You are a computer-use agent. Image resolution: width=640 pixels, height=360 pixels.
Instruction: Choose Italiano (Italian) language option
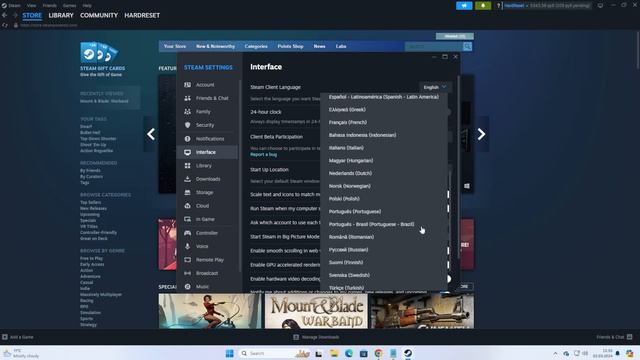point(346,148)
